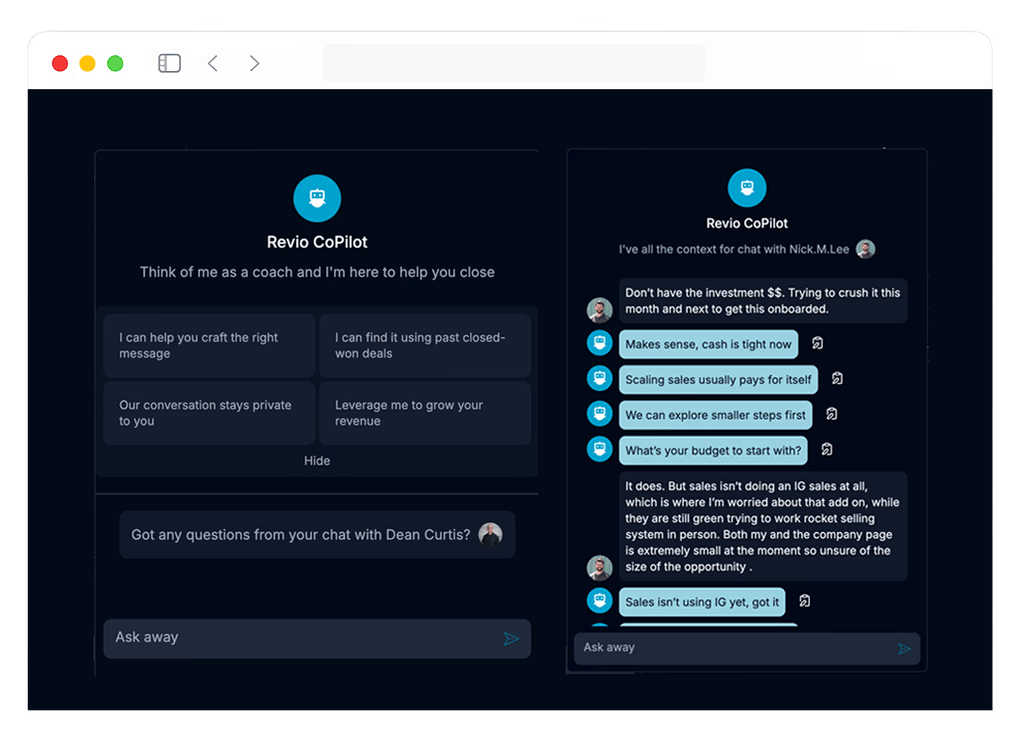Screen dimensions: 1024x744
Task: Go forward with browser forward arrow
Action: click(254, 63)
